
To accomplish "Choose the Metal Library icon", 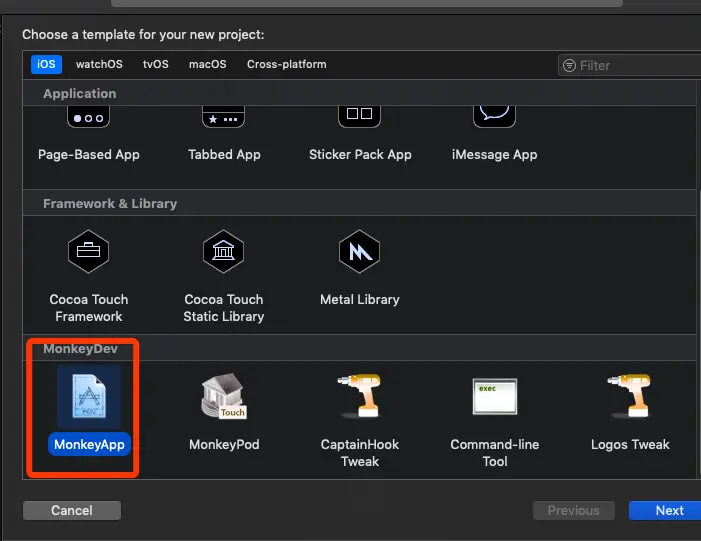I will coord(359,251).
